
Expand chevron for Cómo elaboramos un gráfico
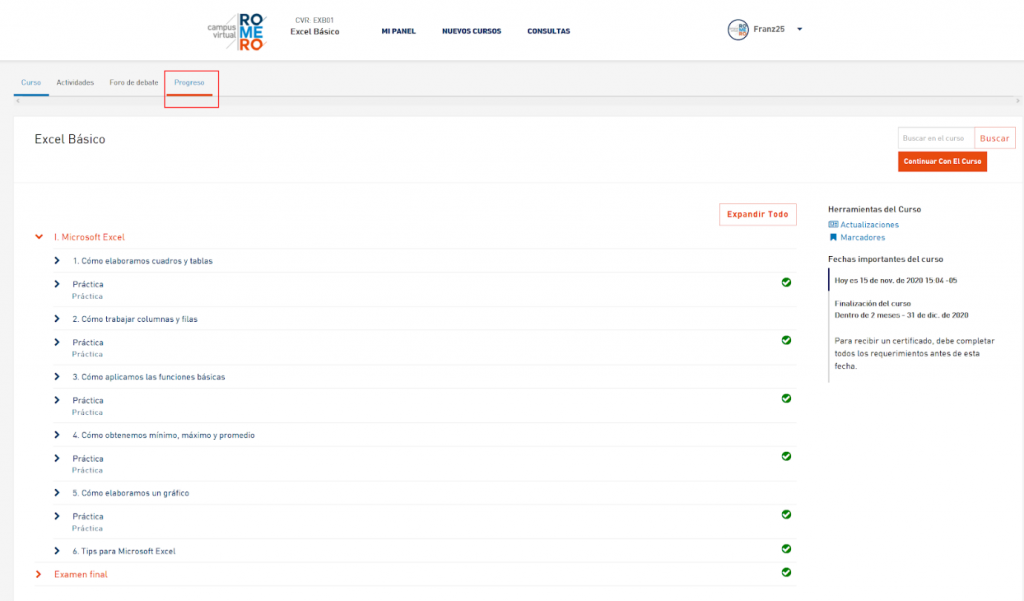57,493
